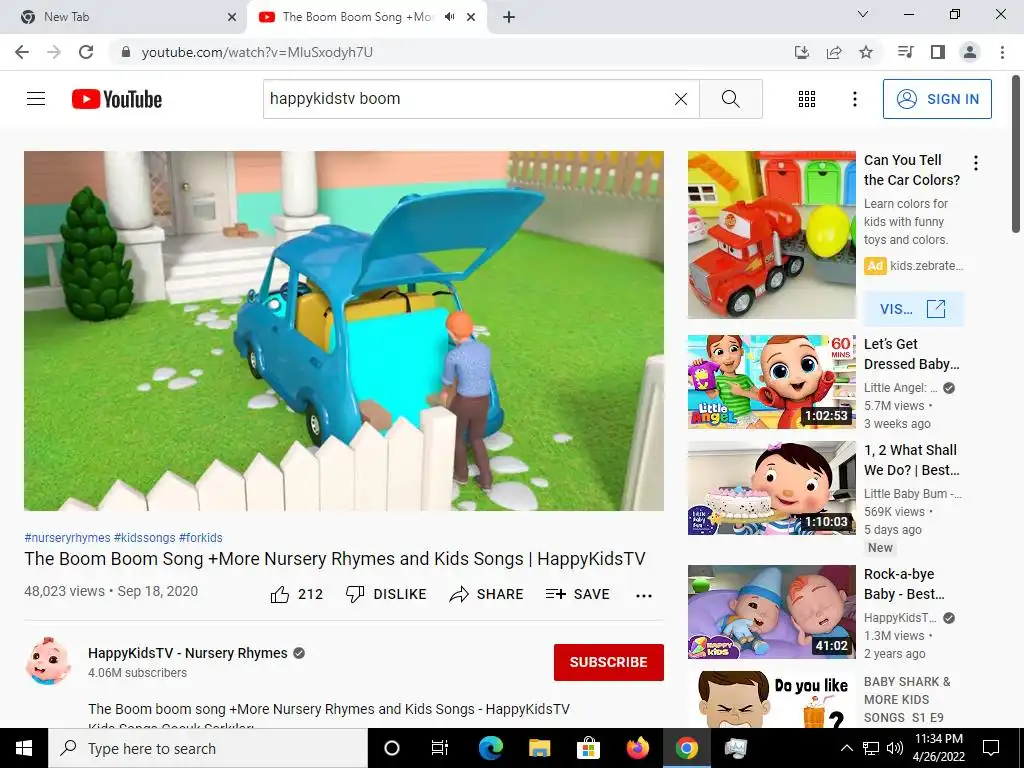Open HappyKidsTV channel avatar

tap(47, 661)
